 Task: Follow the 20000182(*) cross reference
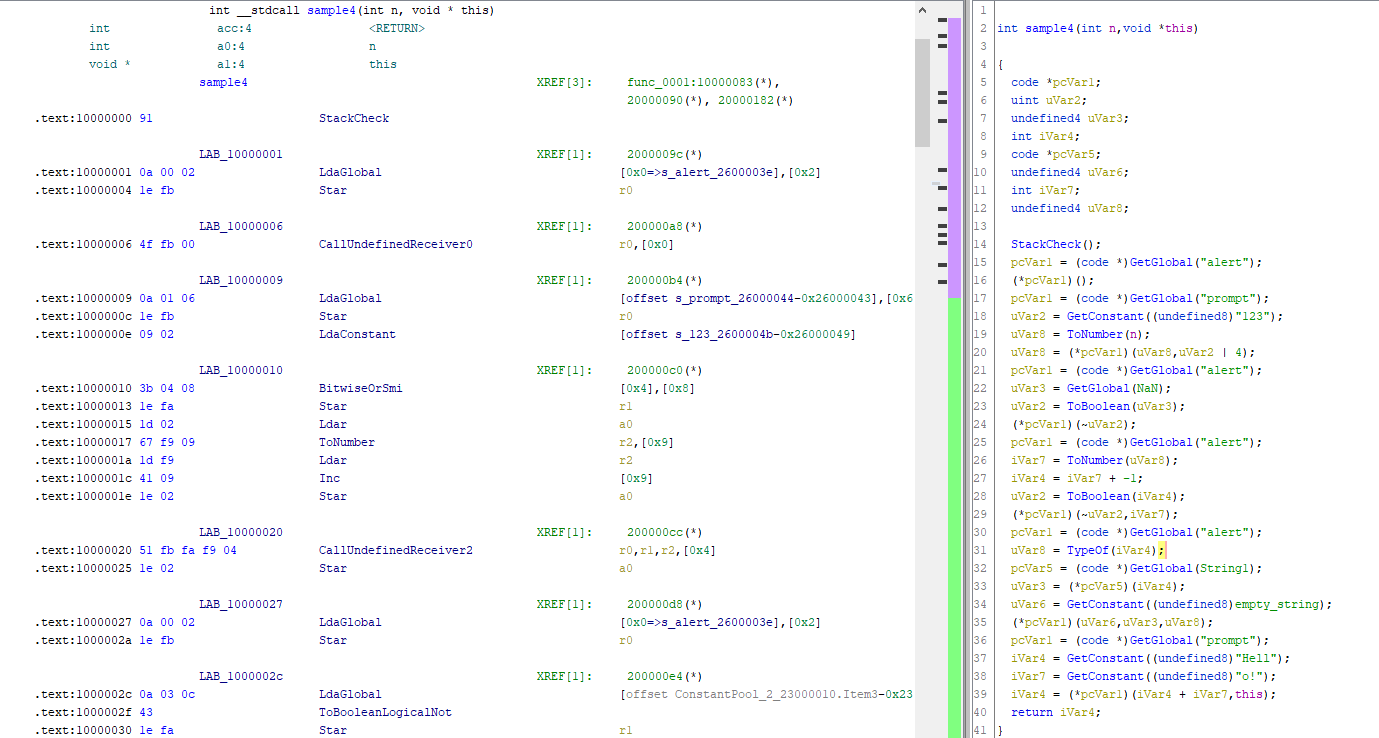tap(755, 100)
